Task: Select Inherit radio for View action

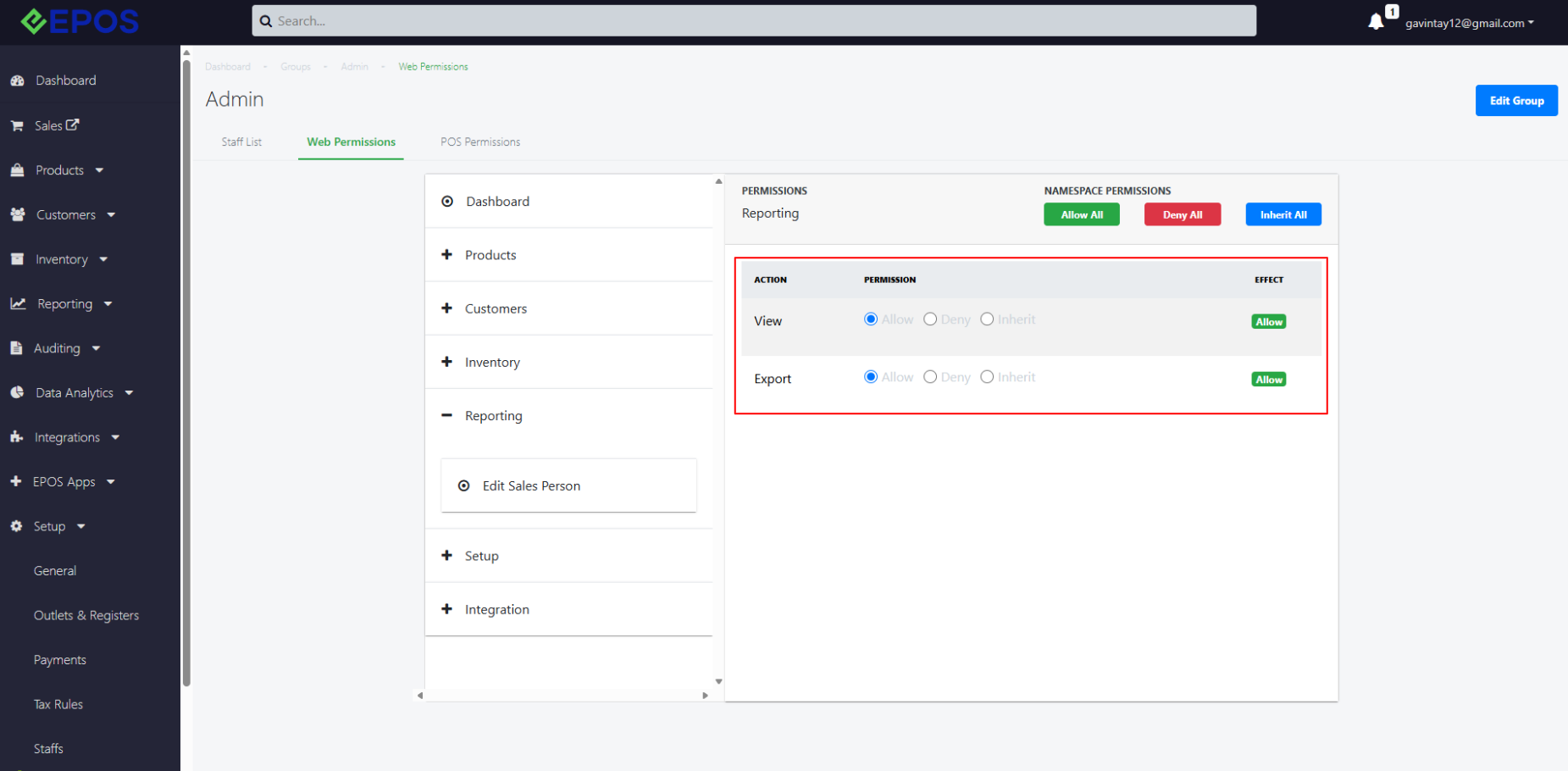Action: [x=987, y=319]
